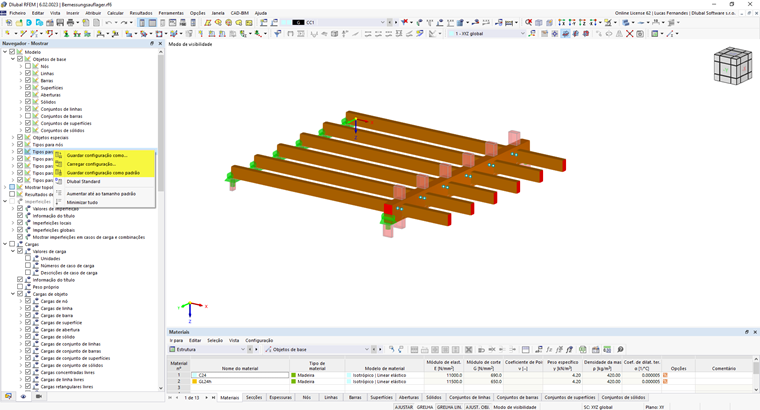Image resolution: width=760 pixels, height=410 pixels.
Task: Click the pin icon of Navegador panel
Action: pyautogui.click(x=152, y=43)
